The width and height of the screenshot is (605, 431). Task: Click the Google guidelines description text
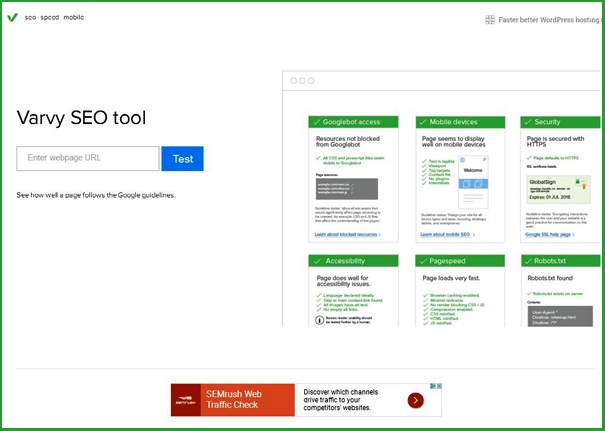pyautogui.click(x=96, y=195)
